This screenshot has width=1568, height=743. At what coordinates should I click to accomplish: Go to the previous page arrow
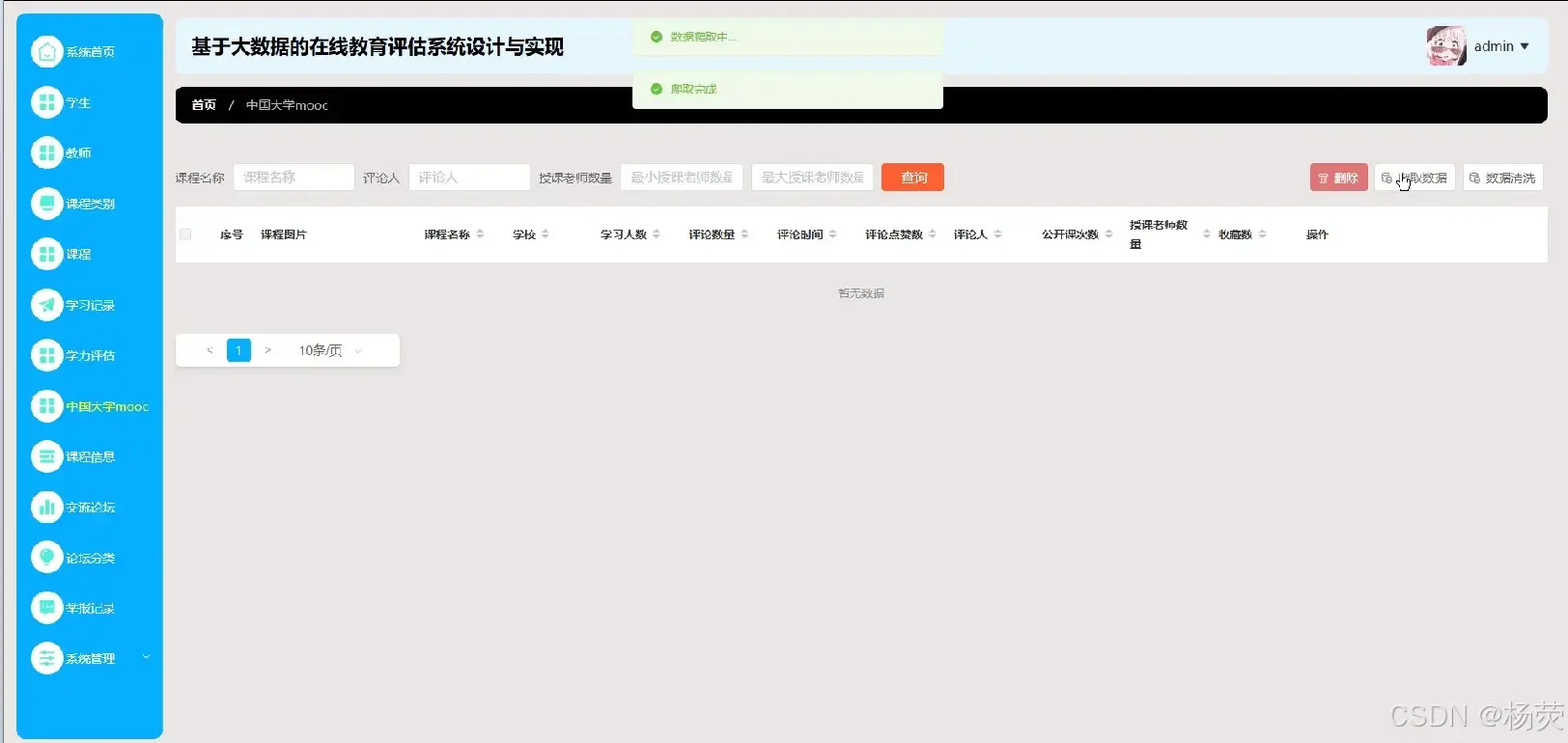pyautogui.click(x=210, y=350)
